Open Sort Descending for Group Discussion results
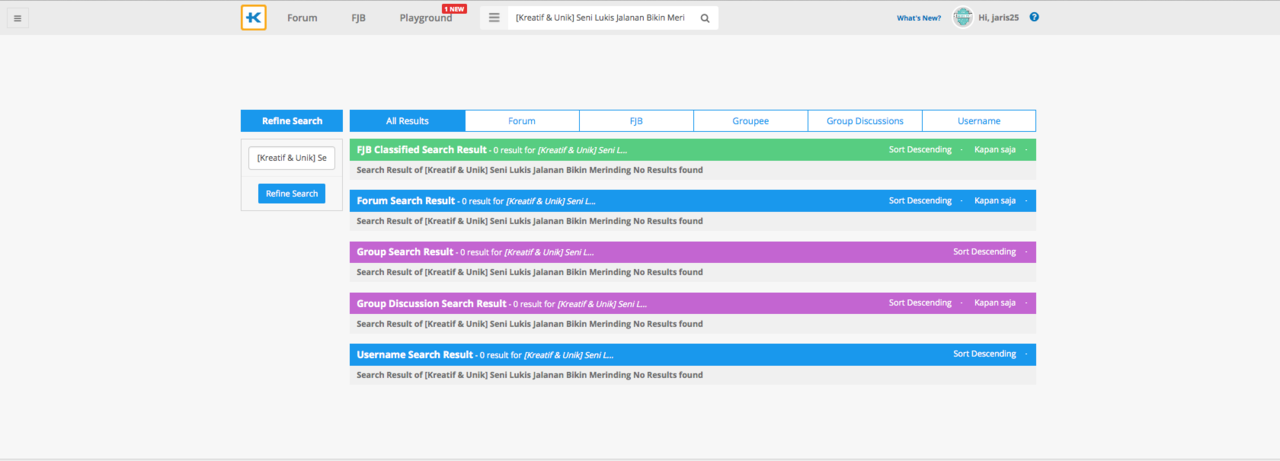 (920, 303)
